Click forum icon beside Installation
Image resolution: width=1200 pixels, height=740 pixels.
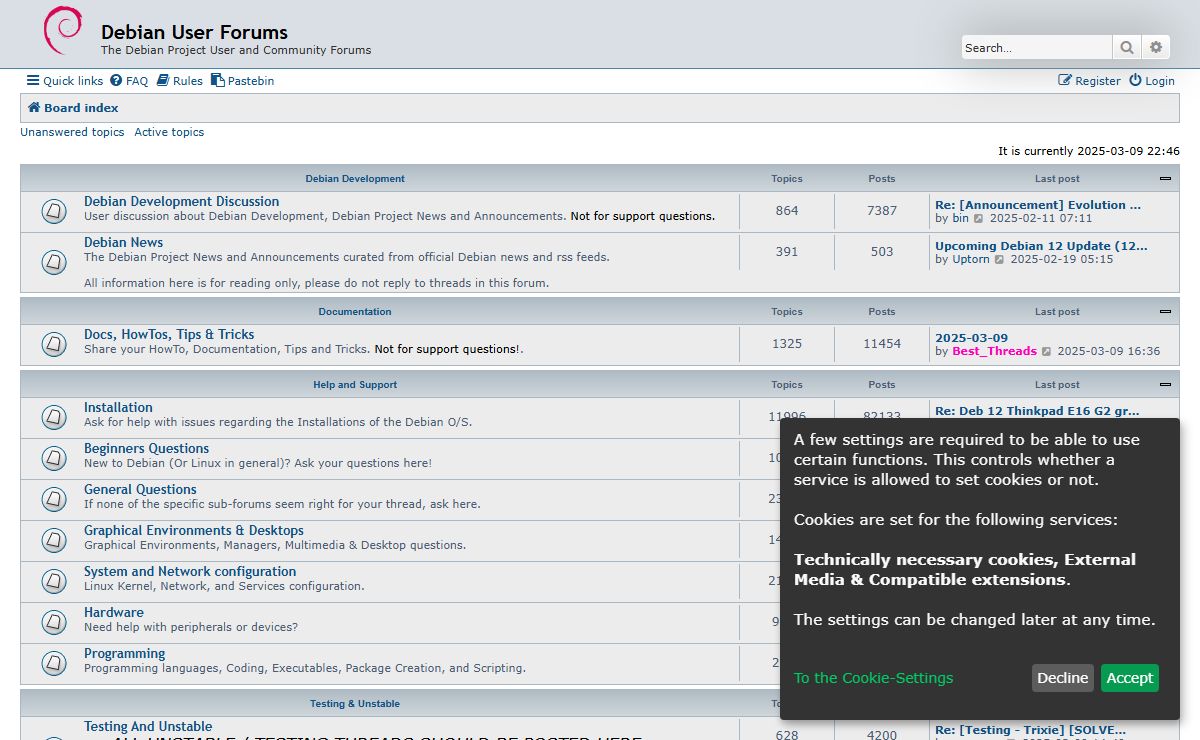click(54, 417)
